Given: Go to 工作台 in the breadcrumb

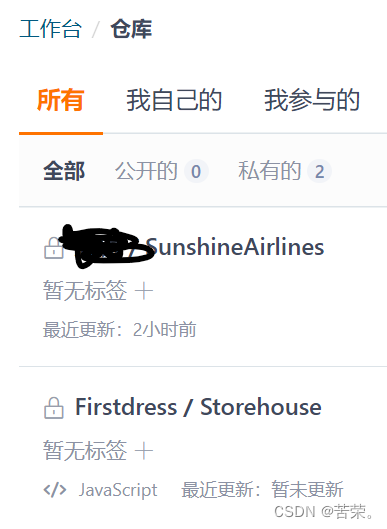Looking at the screenshot, I should 50,29.
